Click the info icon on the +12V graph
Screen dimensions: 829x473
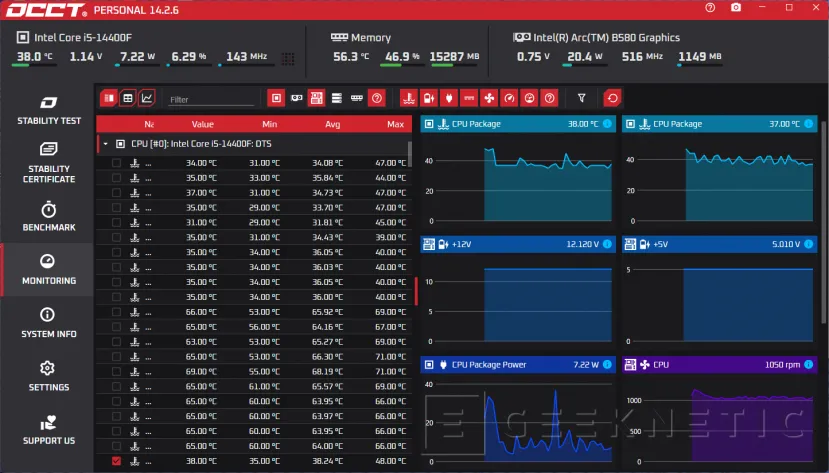pos(608,244)
